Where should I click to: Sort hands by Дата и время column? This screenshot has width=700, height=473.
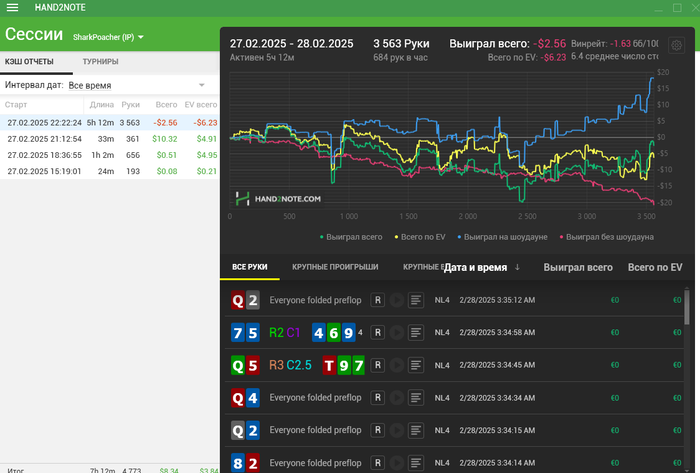pos(475,267)
